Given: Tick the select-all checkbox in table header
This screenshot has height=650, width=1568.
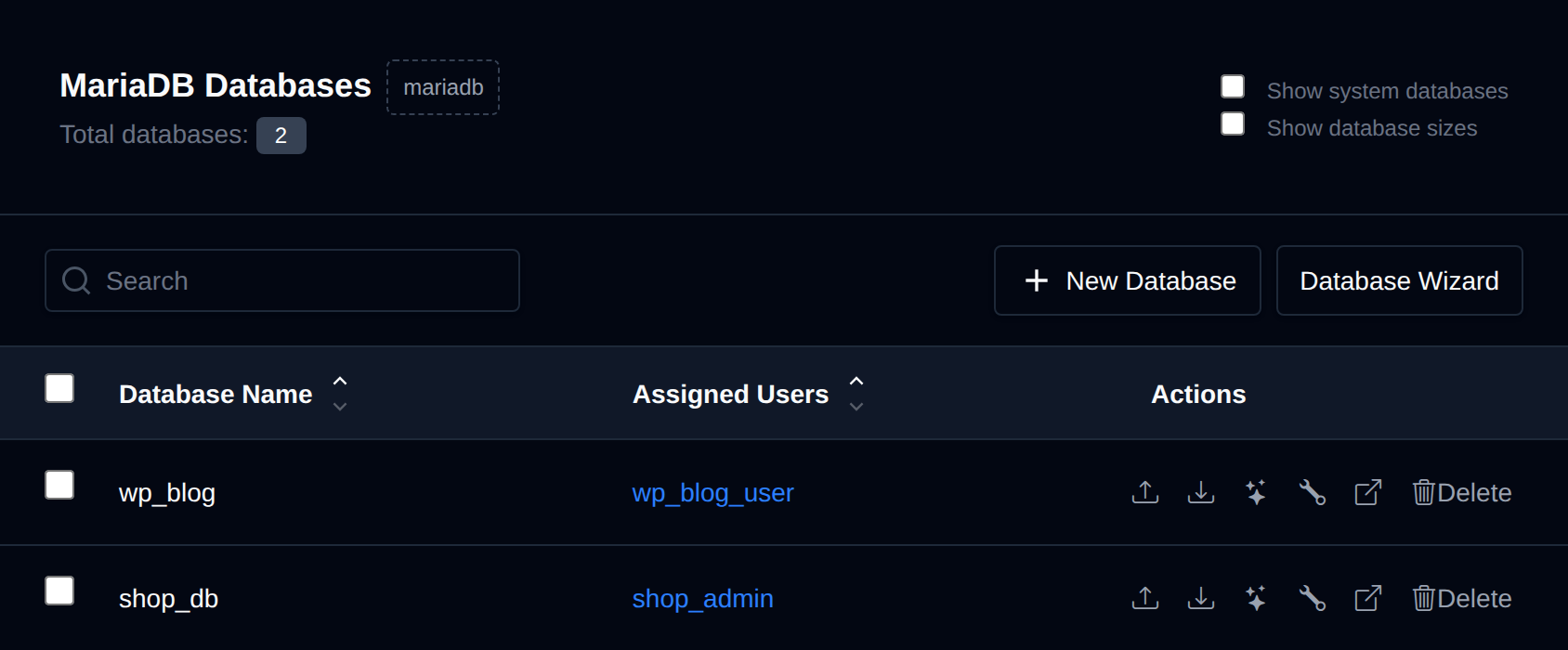Looking at the screenshot, I should point(59,388).
